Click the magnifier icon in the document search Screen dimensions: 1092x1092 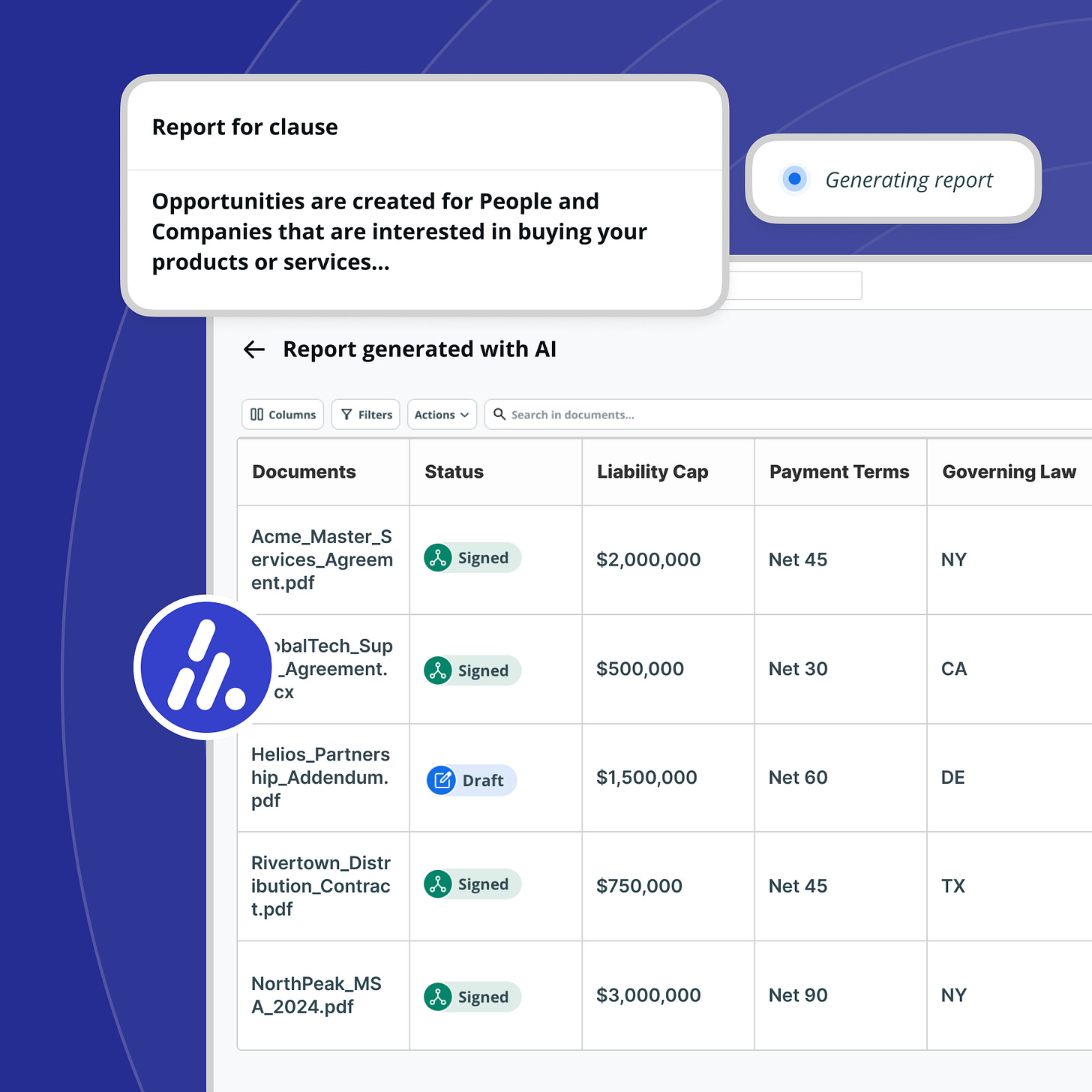coord(499,414)
